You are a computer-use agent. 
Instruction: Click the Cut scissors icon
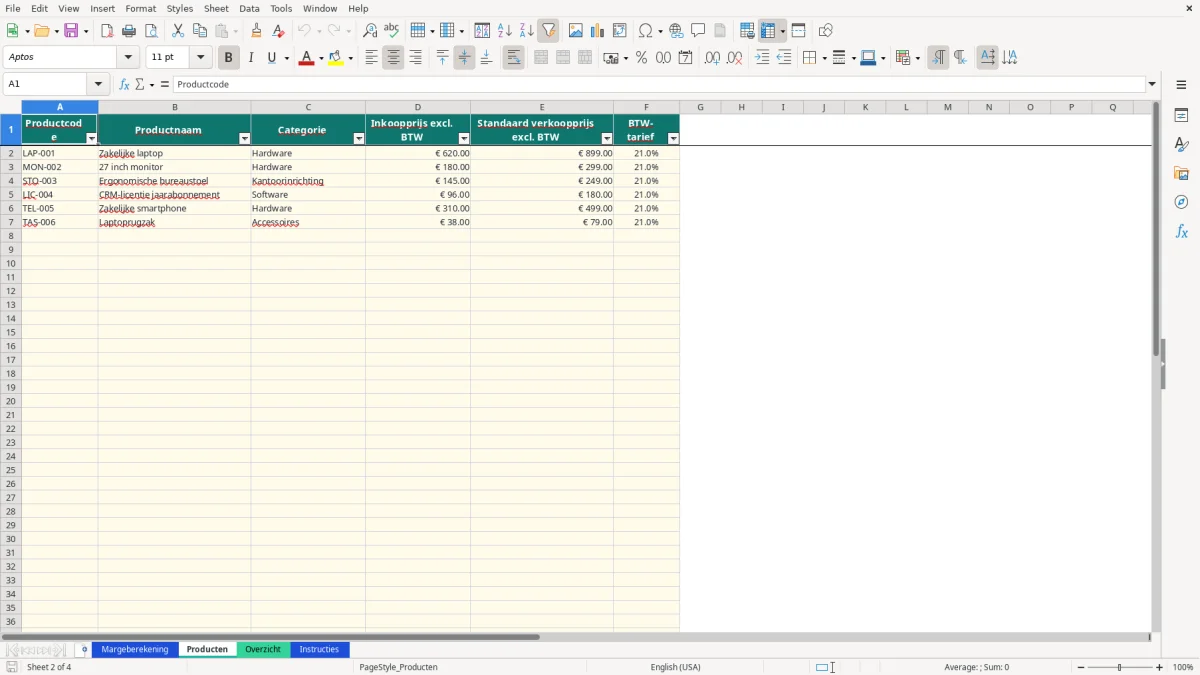coord(178,31)
